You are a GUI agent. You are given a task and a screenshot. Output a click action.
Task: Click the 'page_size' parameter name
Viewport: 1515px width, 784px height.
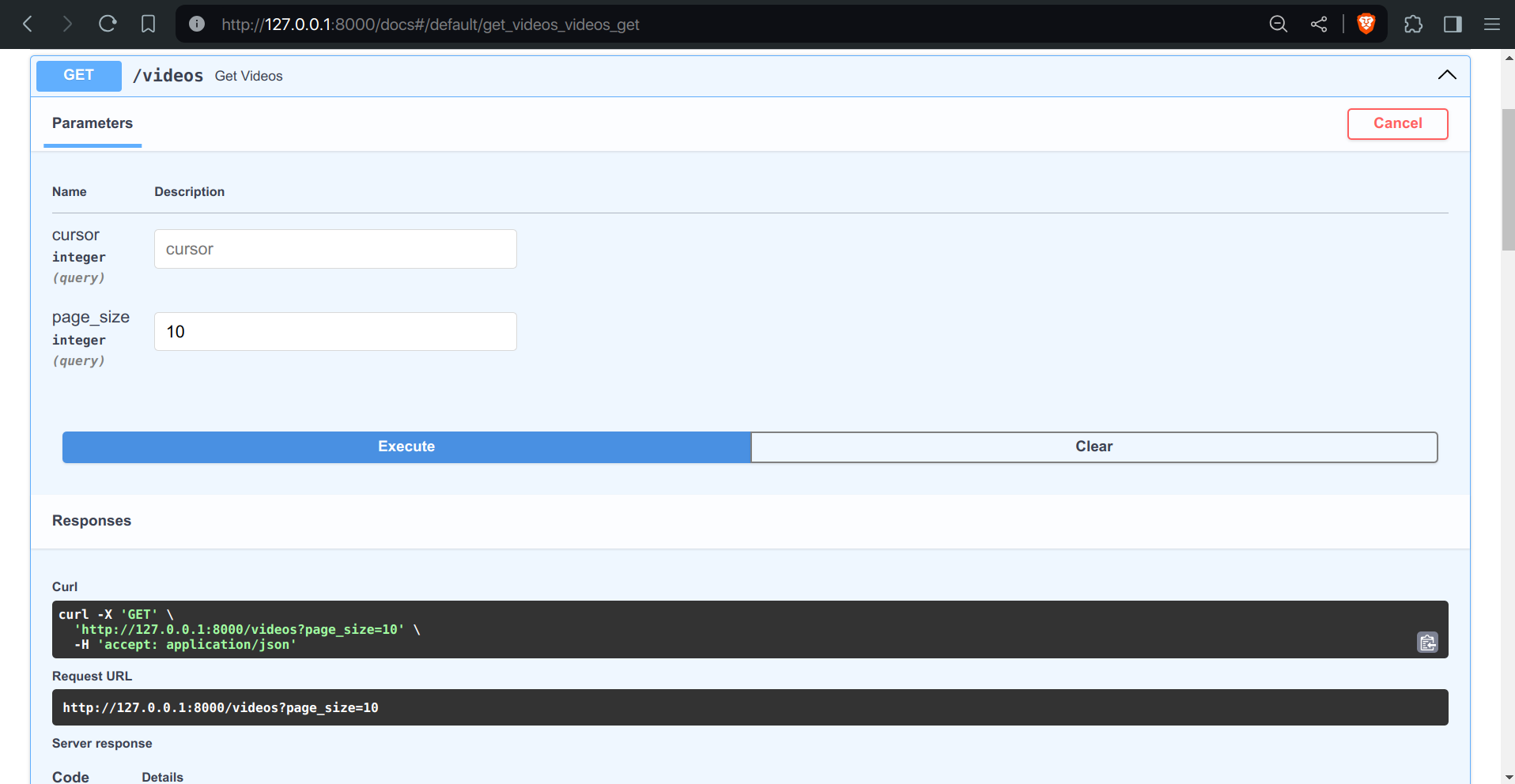[x=91, y=318]
